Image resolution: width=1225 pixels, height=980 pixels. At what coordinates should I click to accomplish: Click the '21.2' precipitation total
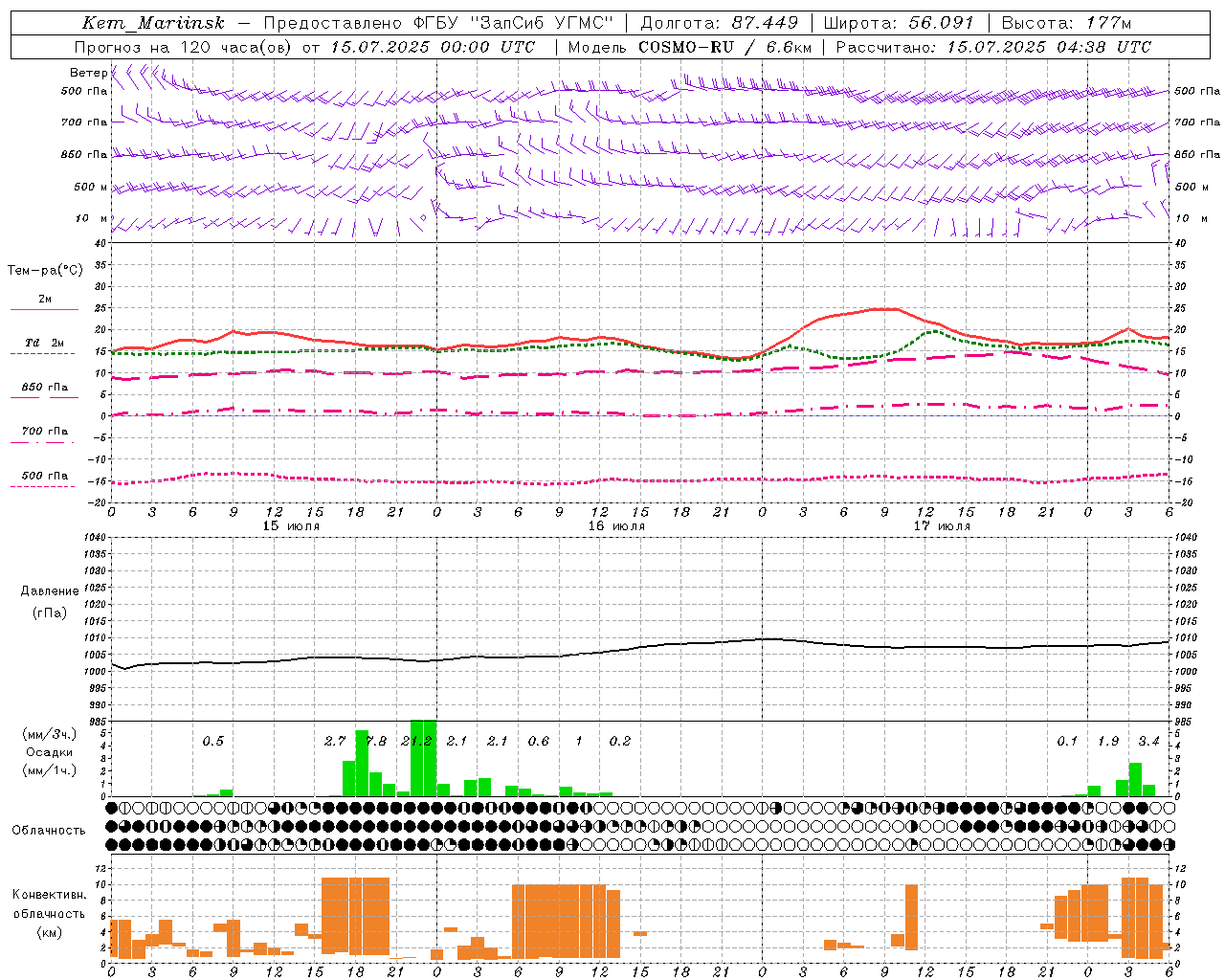click(x=416, y=742)
